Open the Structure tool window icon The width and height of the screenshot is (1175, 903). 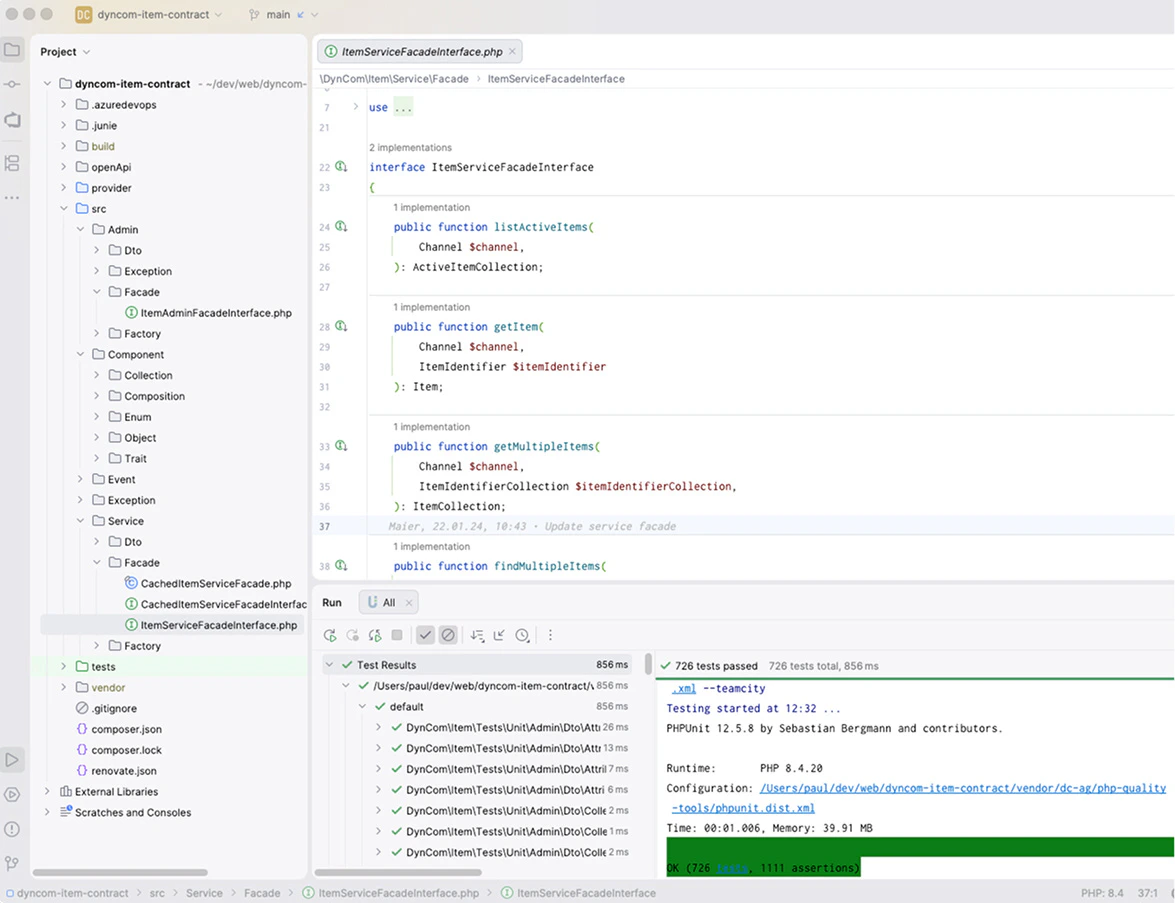click(x=12, y=163)
